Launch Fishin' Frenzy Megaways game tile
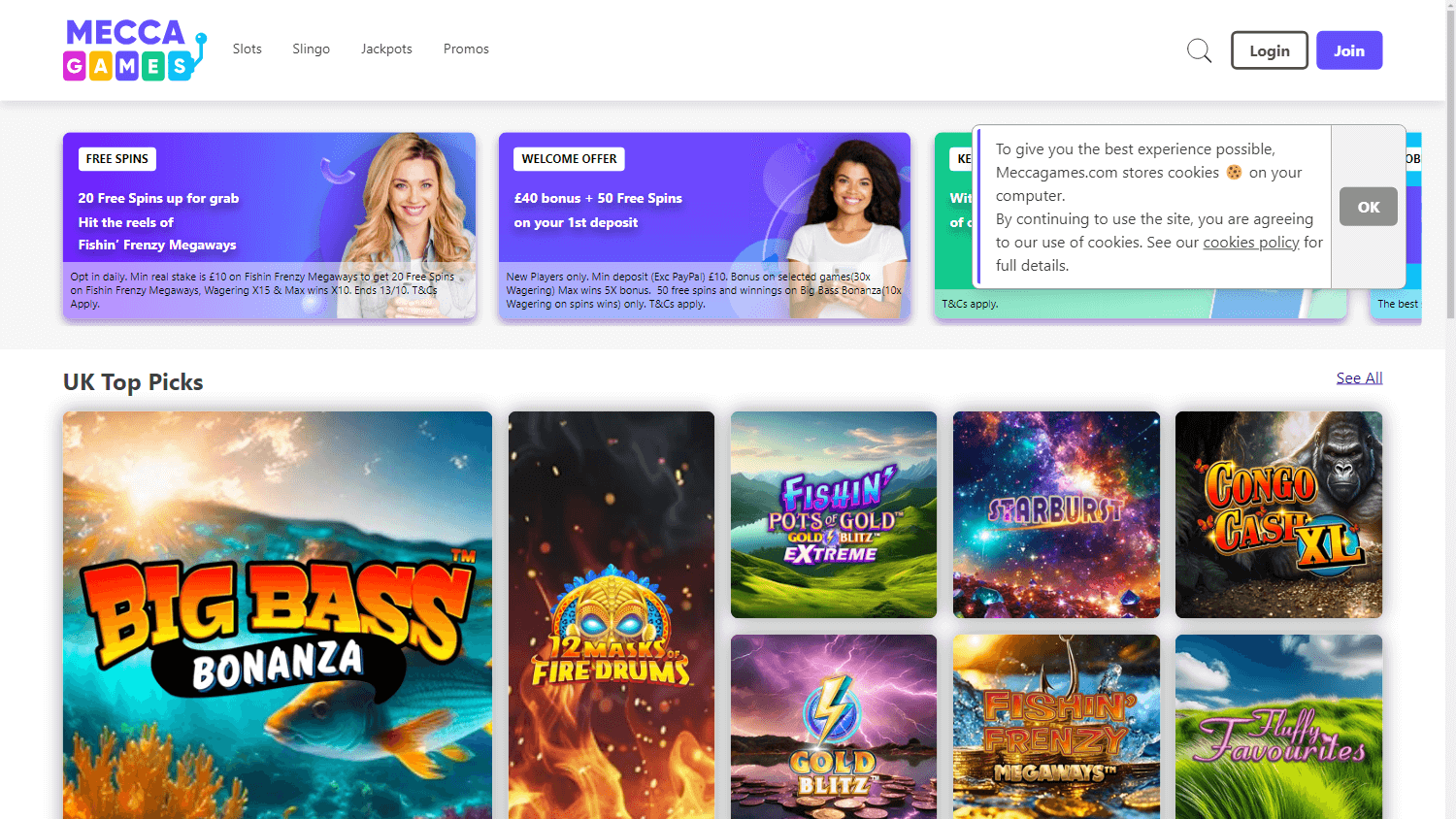This screenshot has height=819, width=1456. pos(1056,727)
